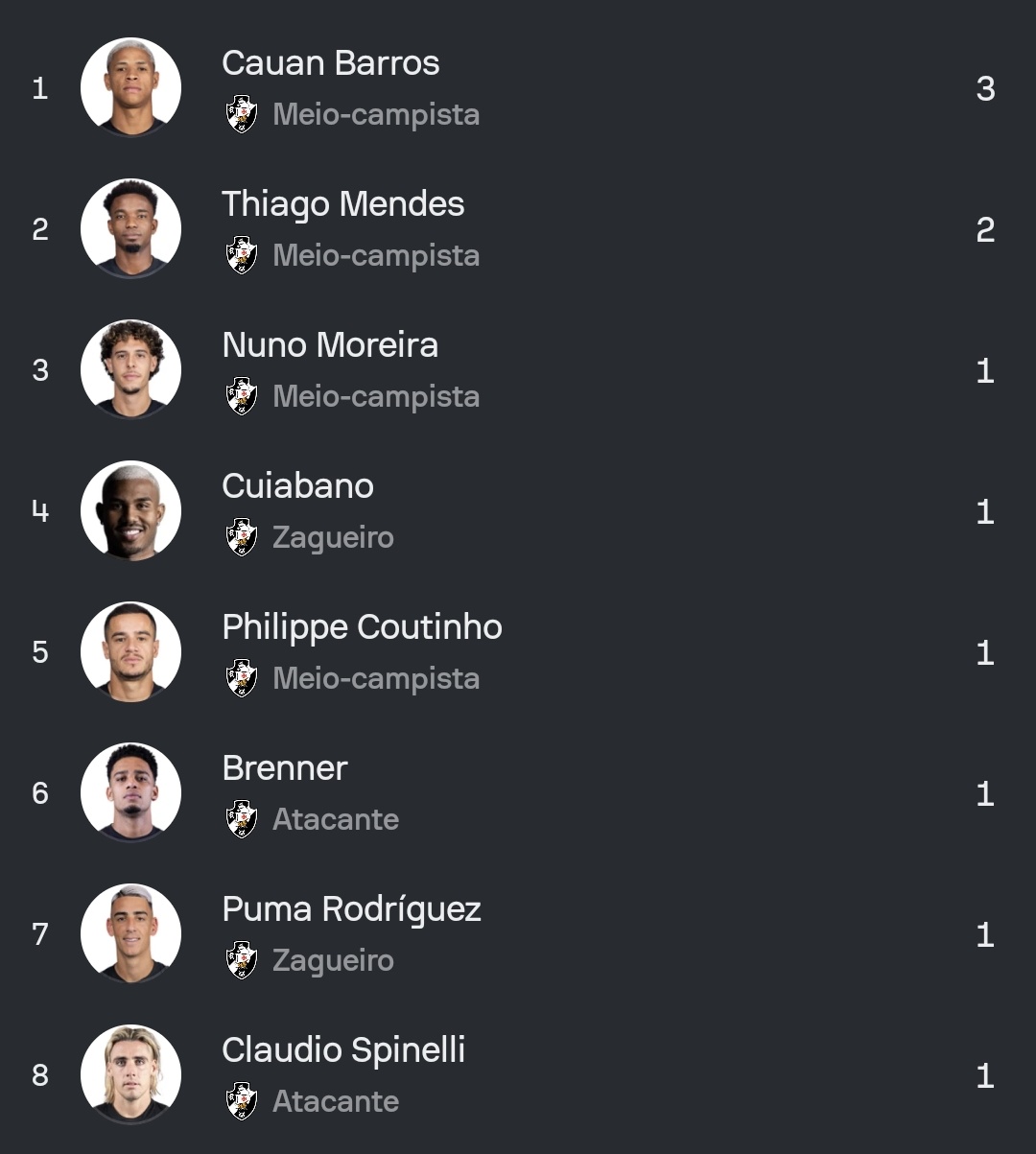The height and width of the screenshot is (1154, 1036).
Task: Click the club crest under Puma Rodríguez
Action: coord(241,960)
